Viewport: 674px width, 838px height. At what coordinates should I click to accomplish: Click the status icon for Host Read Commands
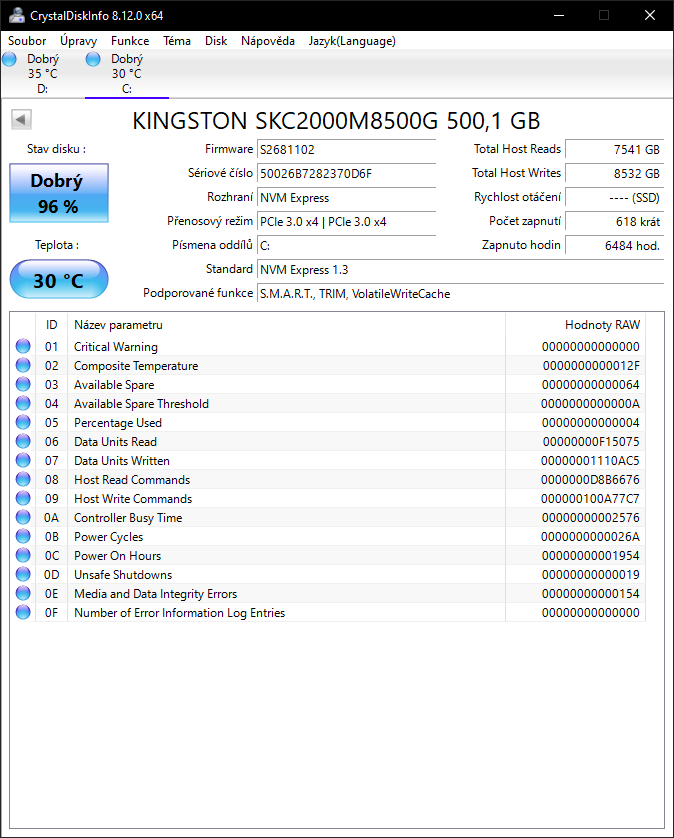(23, 479)
